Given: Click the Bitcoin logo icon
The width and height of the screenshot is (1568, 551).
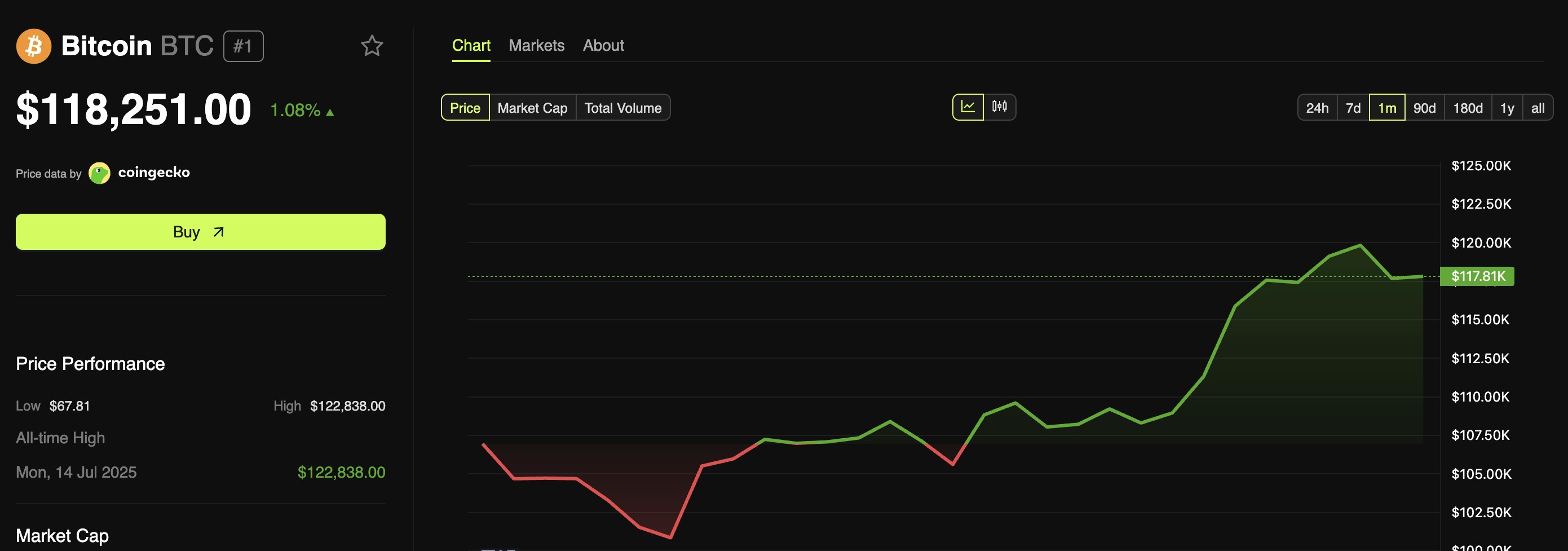Looking at the screenshot, I should pyautogui.click(x=33, y=46).
